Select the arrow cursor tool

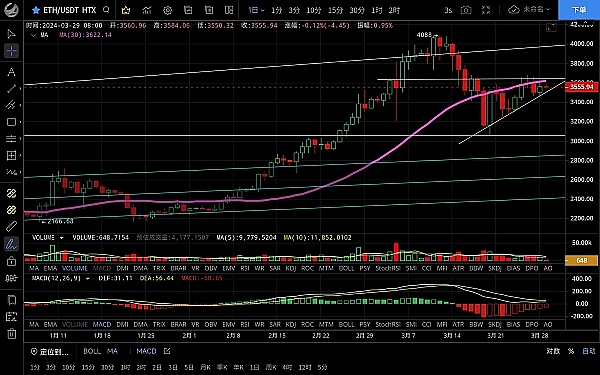click(x=11, y=34)
